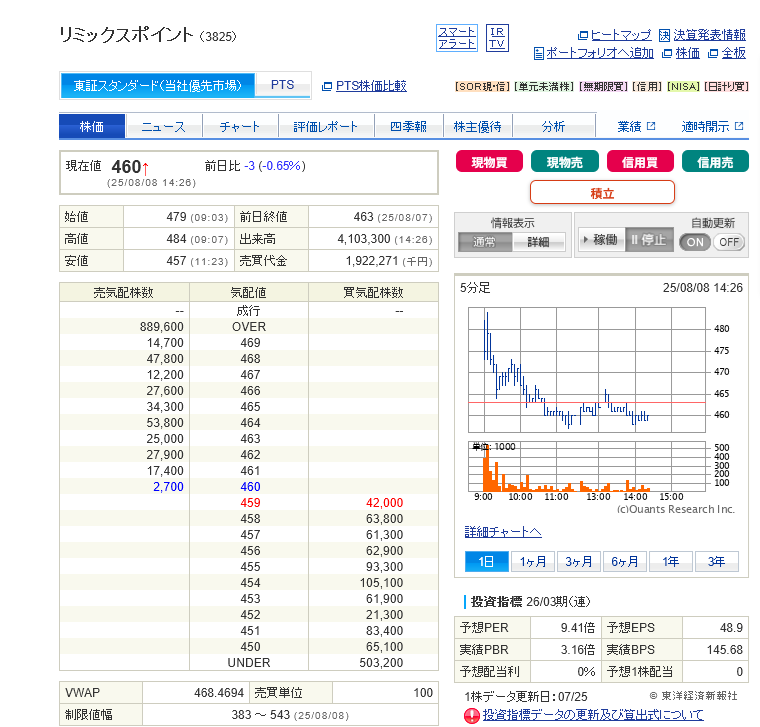Click the 予想PER value 9.41倍
The height and width of the screenshot is (727, 760).
click(x=578, y=628)
